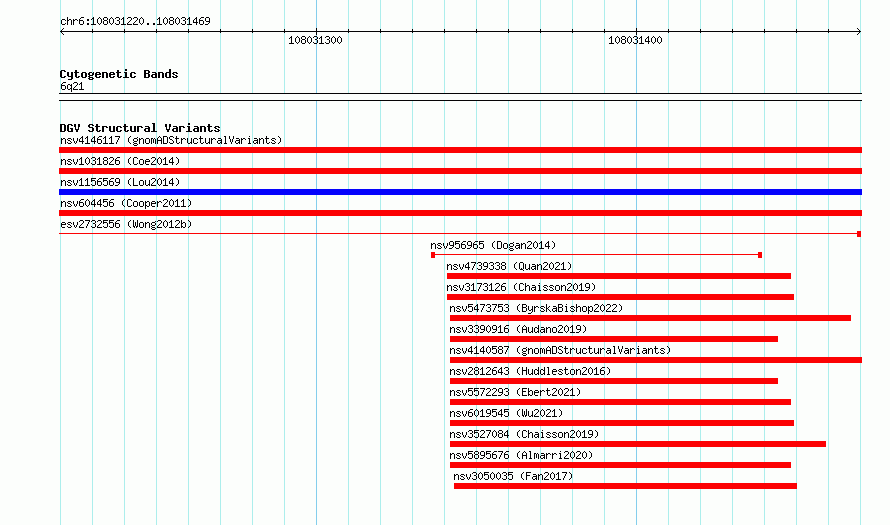Click the chr6:108031220..108031469 coordinate label
This screenshot has height=525, width=890.
(135, 21)
